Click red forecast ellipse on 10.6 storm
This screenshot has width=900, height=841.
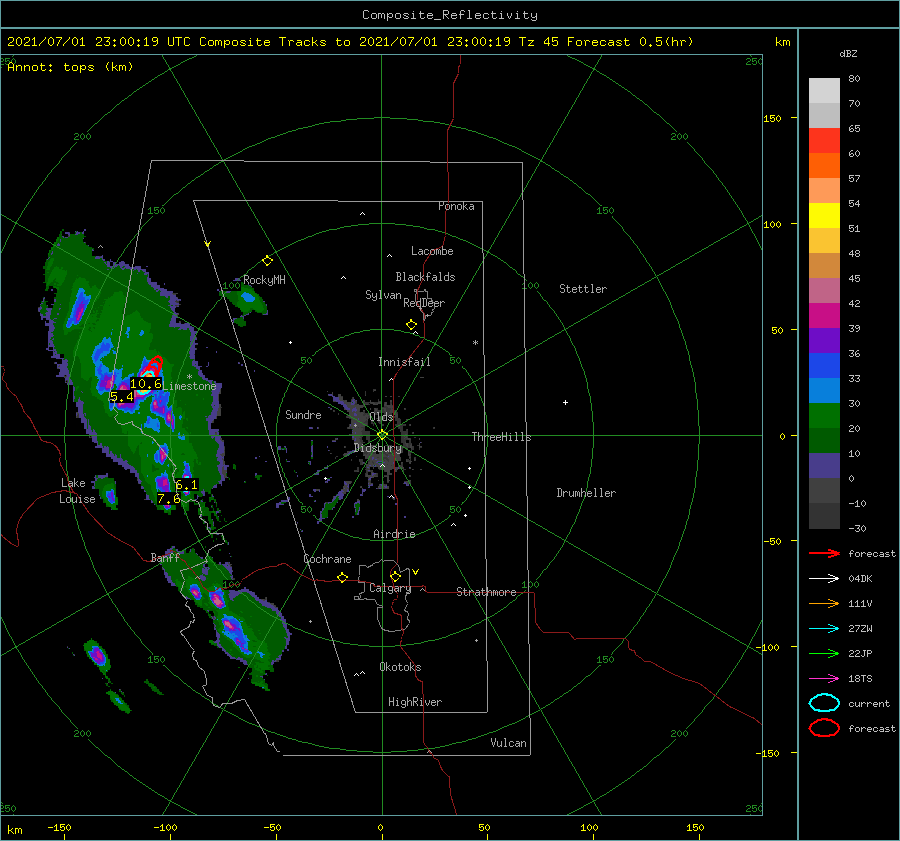pyautogui.click(x=153, y=365)
